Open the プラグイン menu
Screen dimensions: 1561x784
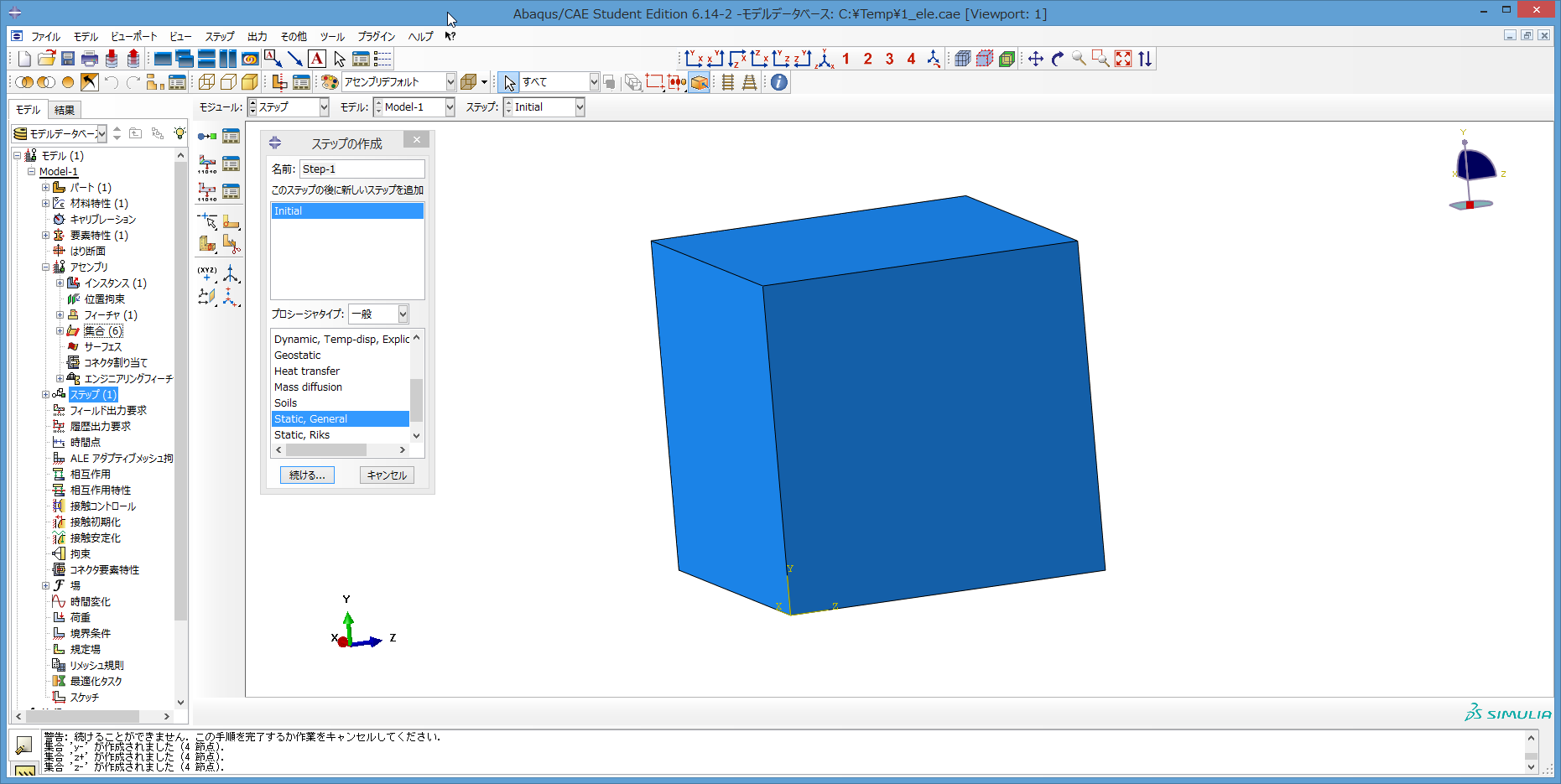[x=376, y=37]
